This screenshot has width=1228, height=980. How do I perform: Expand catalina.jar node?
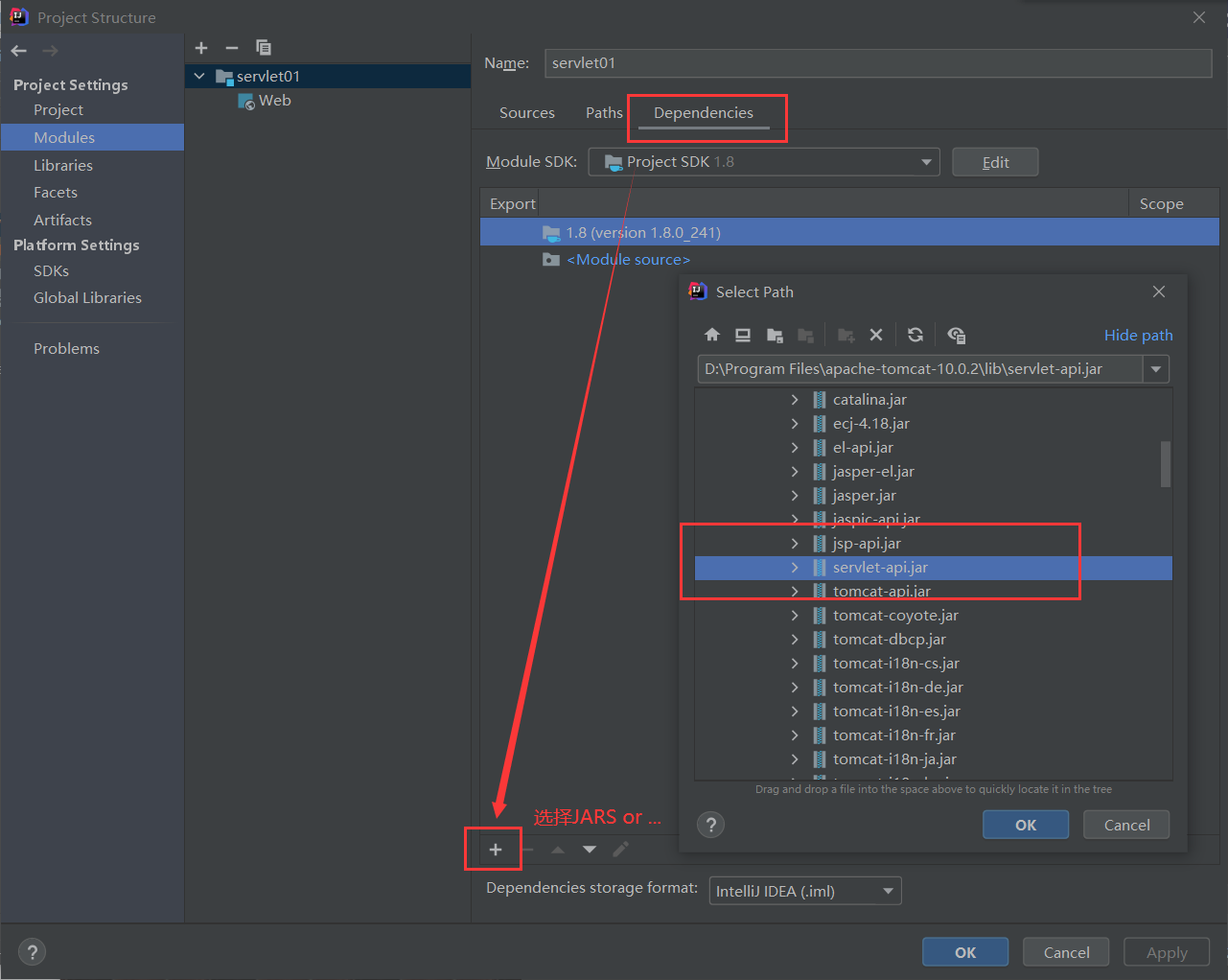pos(795,400)
